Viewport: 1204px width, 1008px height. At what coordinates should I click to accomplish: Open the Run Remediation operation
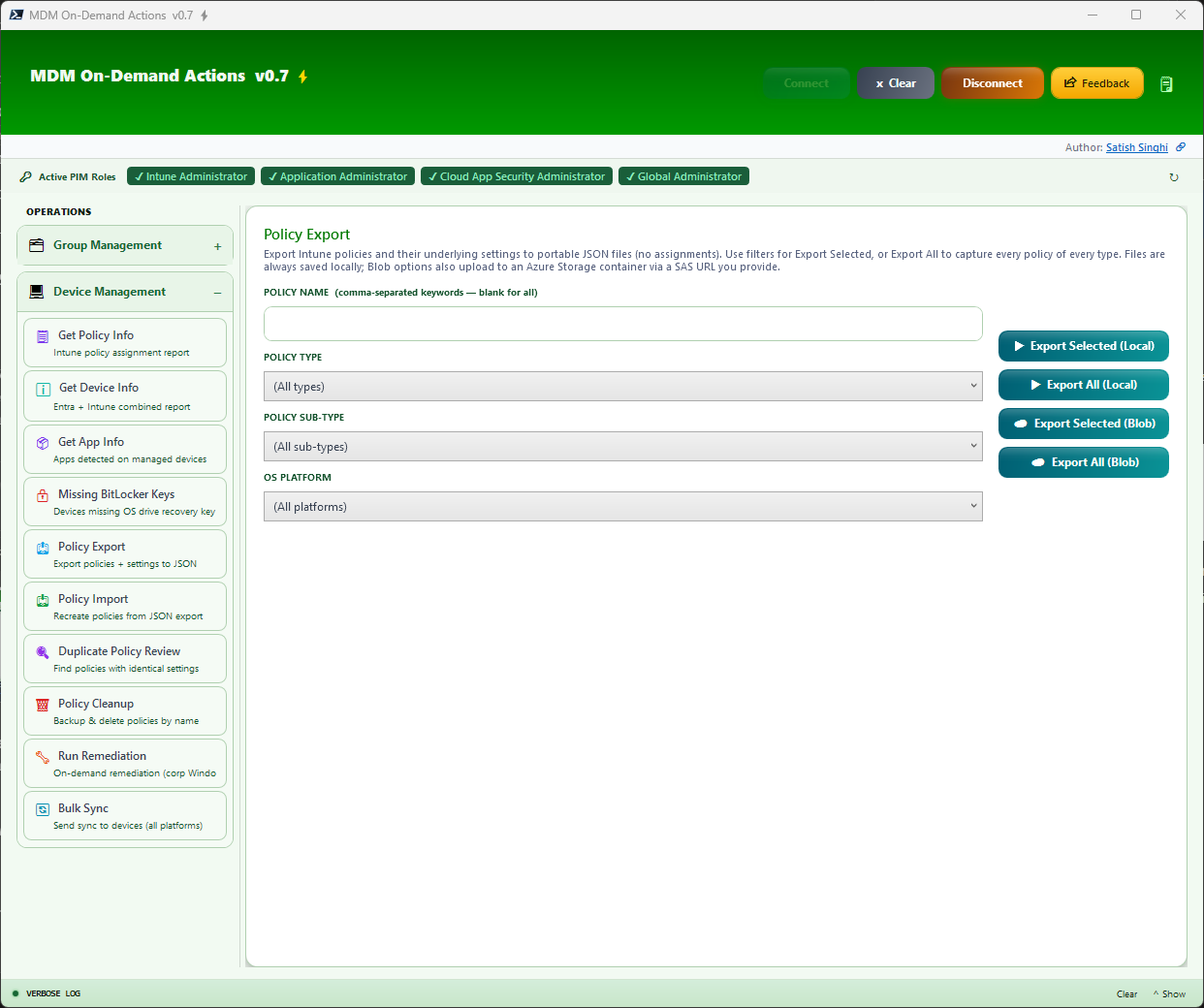[x=125, y=764]
